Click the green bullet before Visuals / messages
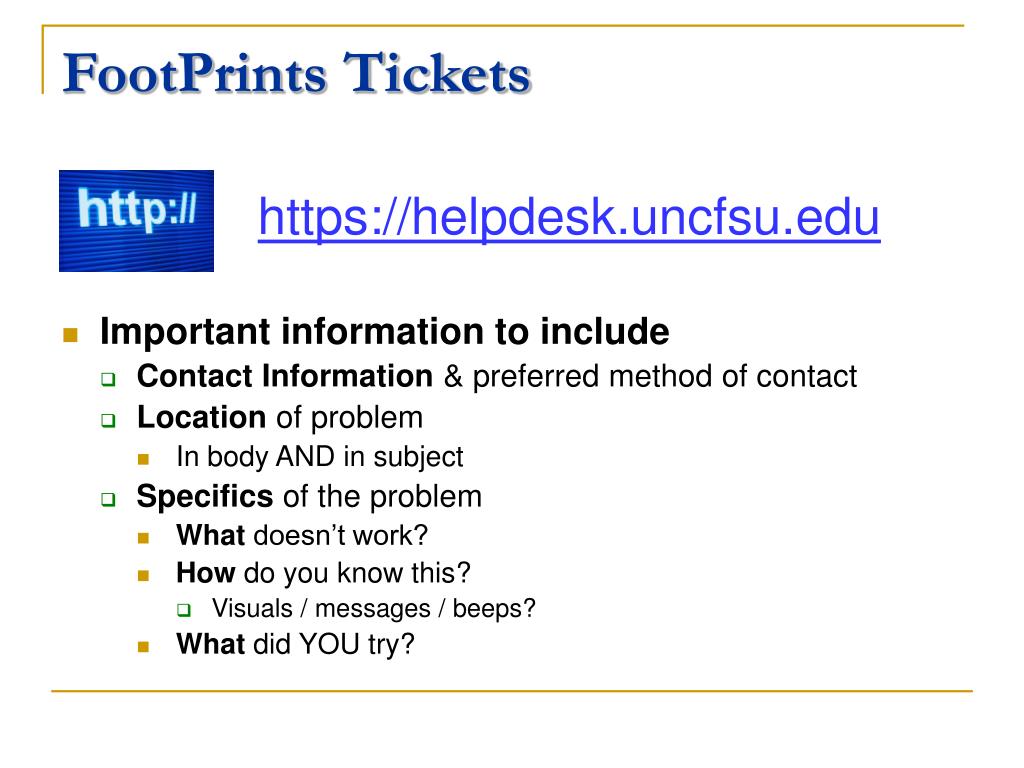1024x768 pixels. 184,611
